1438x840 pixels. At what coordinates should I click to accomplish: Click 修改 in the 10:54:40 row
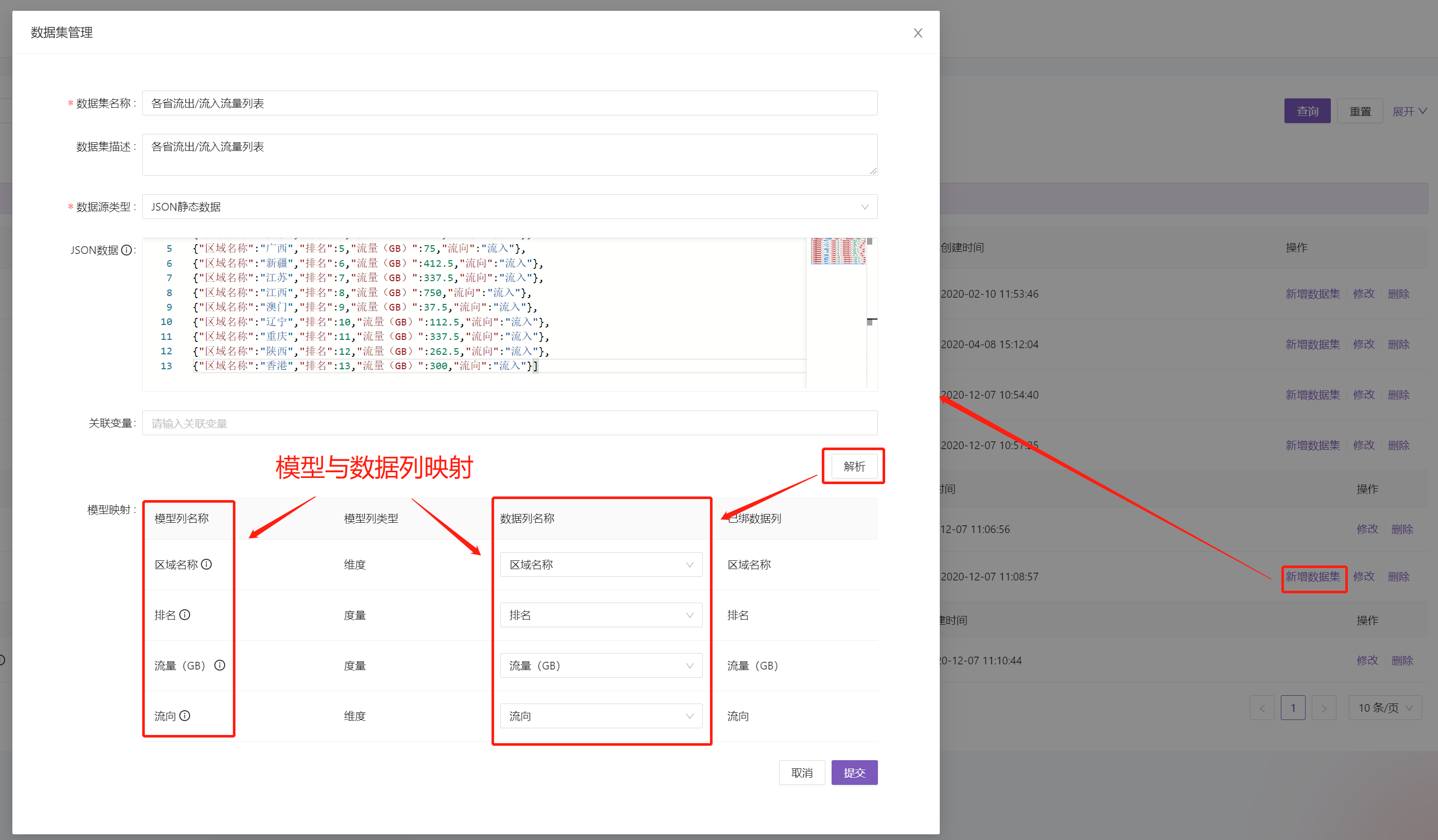[1364, 395]
